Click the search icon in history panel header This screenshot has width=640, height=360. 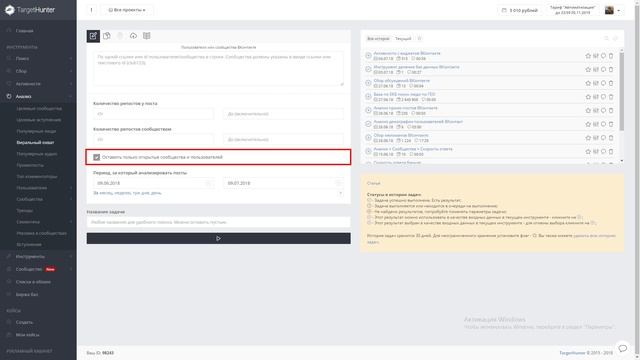[606, 38]
